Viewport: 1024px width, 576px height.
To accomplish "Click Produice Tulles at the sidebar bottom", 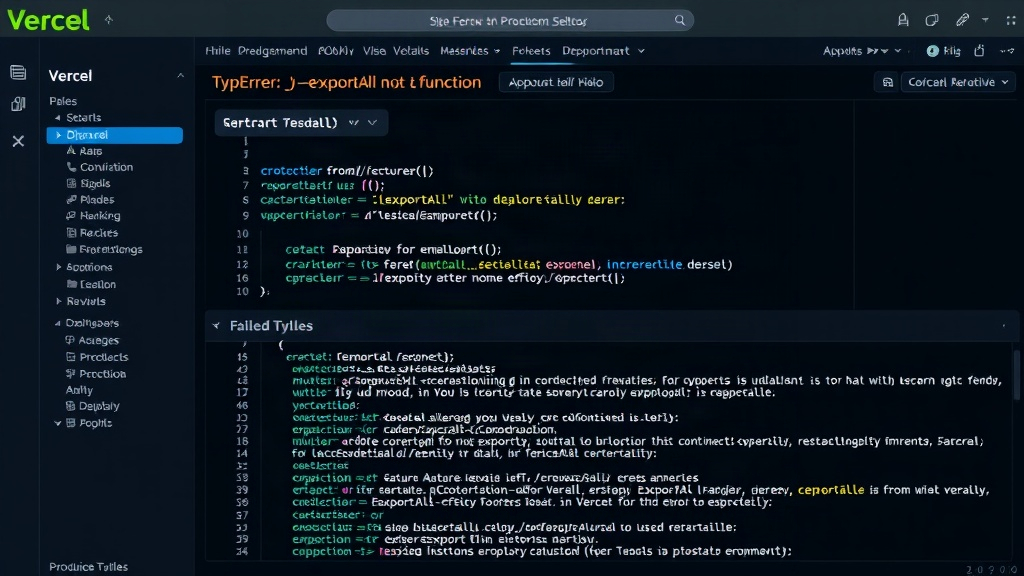I will 88,567.
